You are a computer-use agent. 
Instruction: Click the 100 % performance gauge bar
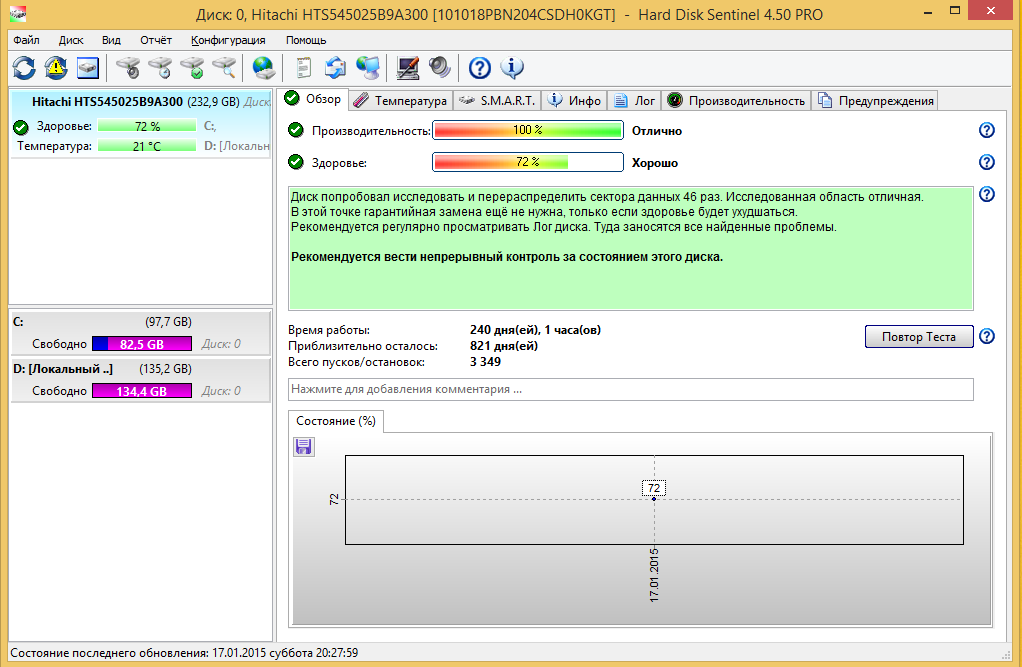pyautogui.click(x=528, y=130)
